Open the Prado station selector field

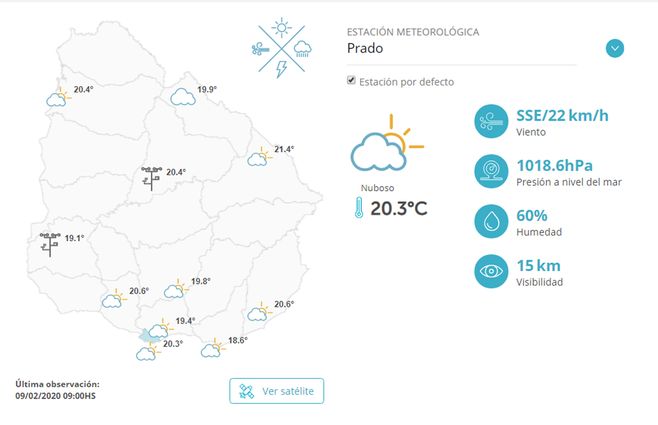coord(470,48)
